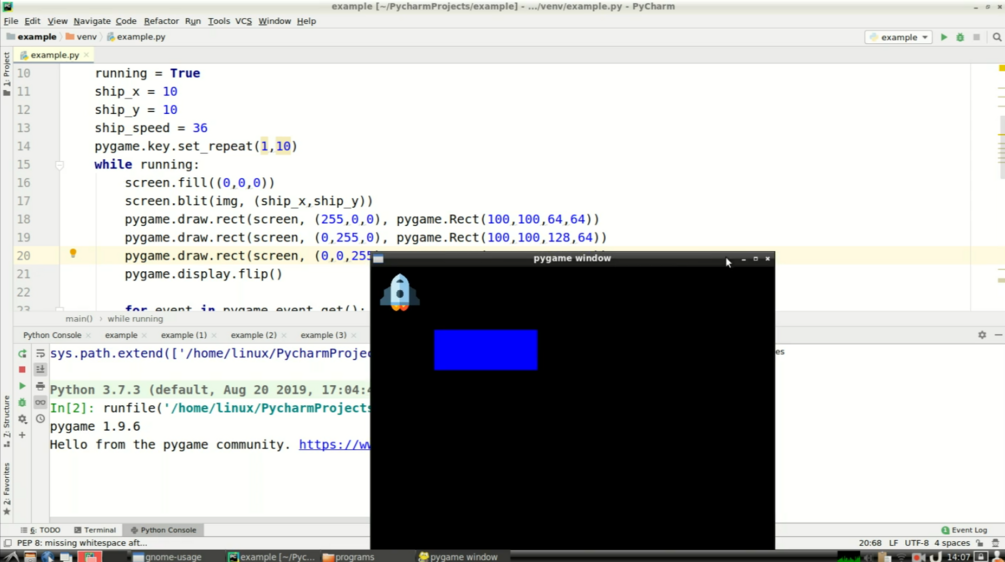Screen dimensions: 1005x562
Task: Open the Refactor menu
Action: 161,21
